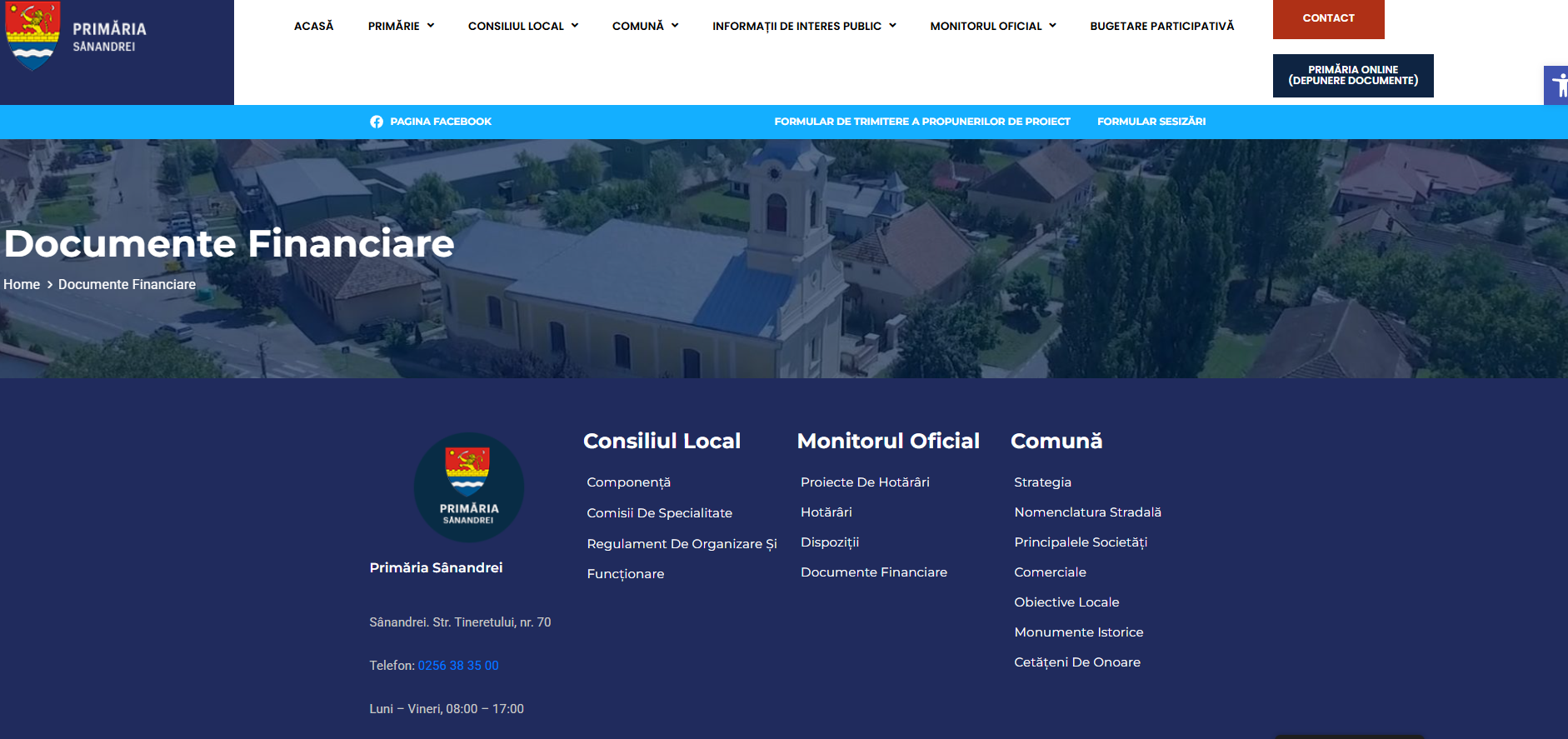Open the Monitorul Oficial dropdown menu
This screenshot has width=1568, height=739.
(x=992, y=26)
